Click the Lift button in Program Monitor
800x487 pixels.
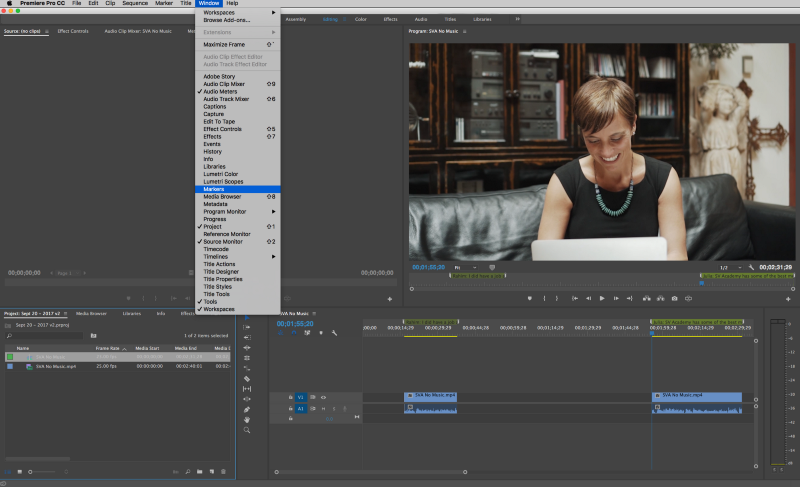click(646, 298)
